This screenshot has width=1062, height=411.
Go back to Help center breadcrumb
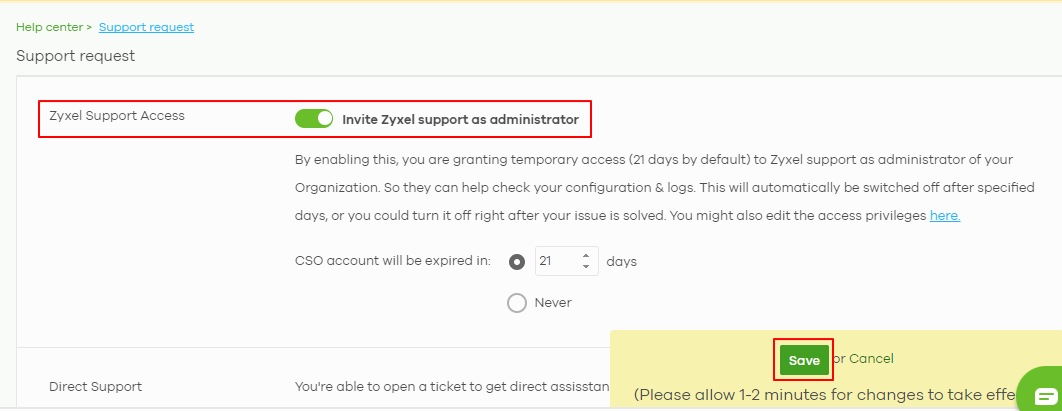[49, 27]
